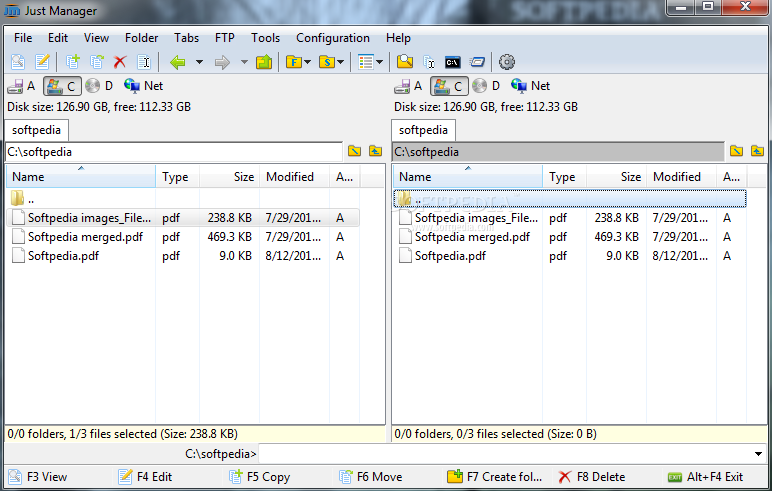
Task: Go back with the green arrow
Action: click(178, 62)
